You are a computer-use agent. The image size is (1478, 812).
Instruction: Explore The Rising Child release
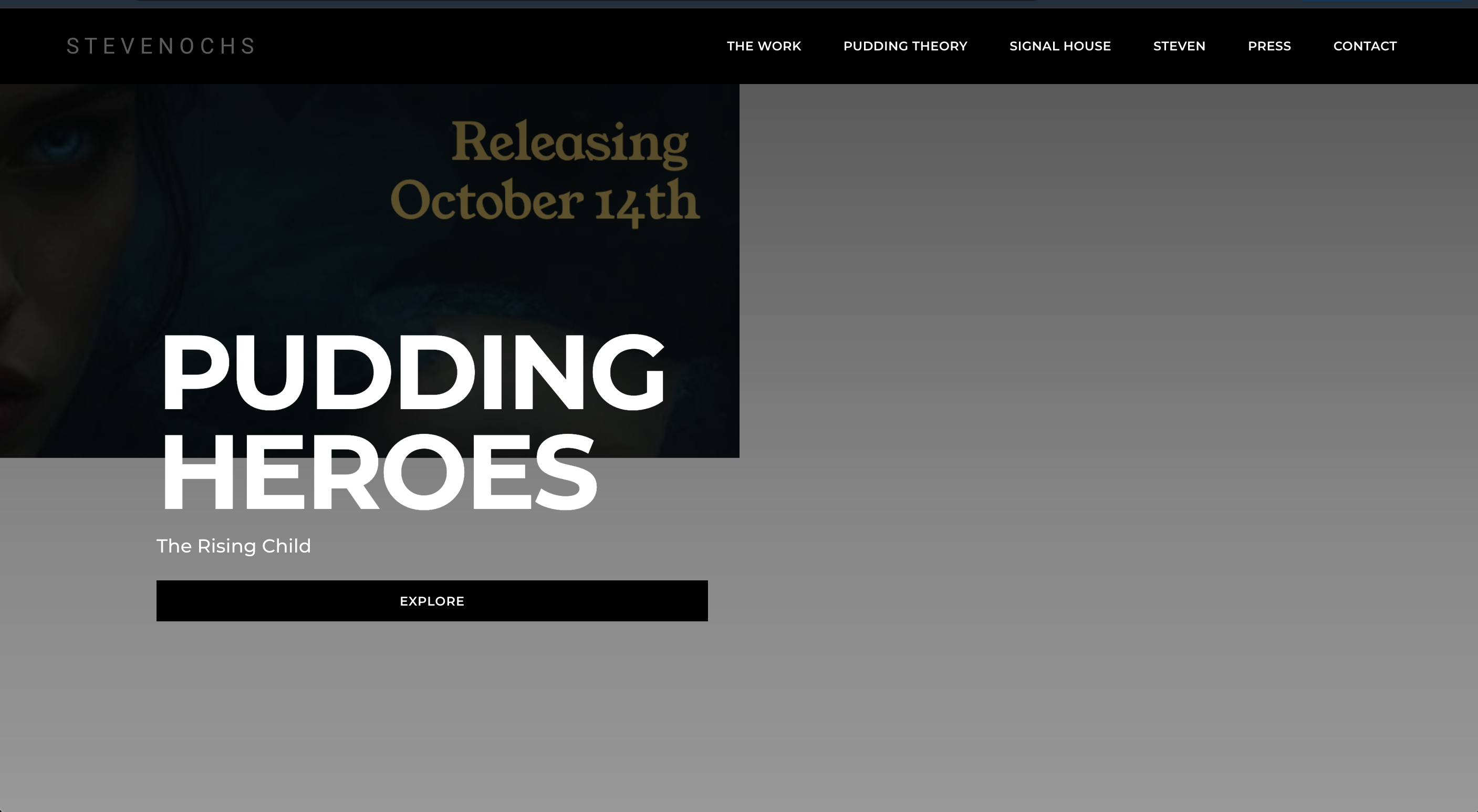click(431, 601)
